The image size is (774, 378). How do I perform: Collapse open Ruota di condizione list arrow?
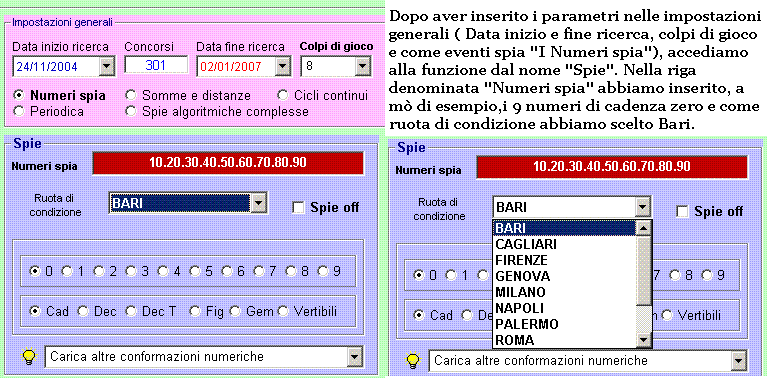pos(643,207)
